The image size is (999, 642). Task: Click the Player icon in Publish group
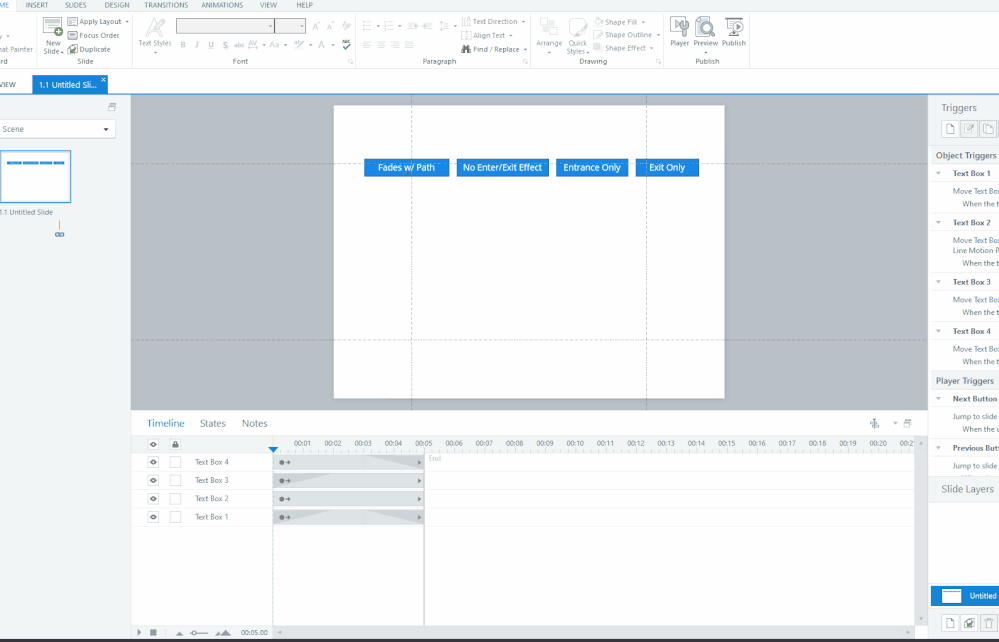tap(679, 31)
